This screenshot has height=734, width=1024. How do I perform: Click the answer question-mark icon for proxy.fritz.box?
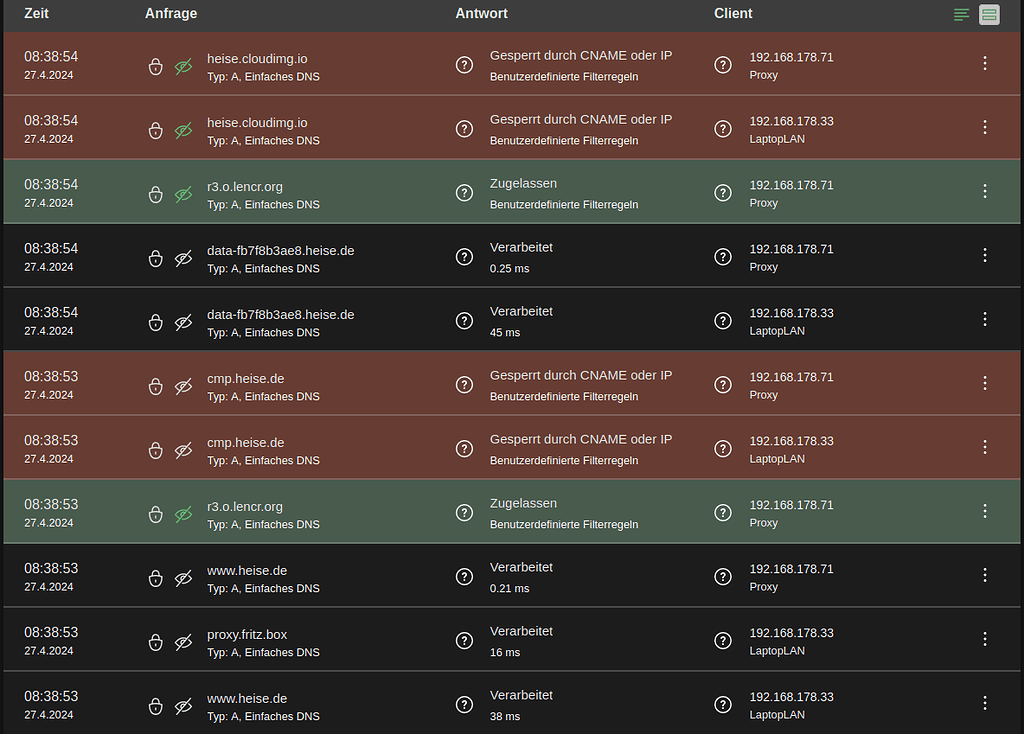(464, 640)
